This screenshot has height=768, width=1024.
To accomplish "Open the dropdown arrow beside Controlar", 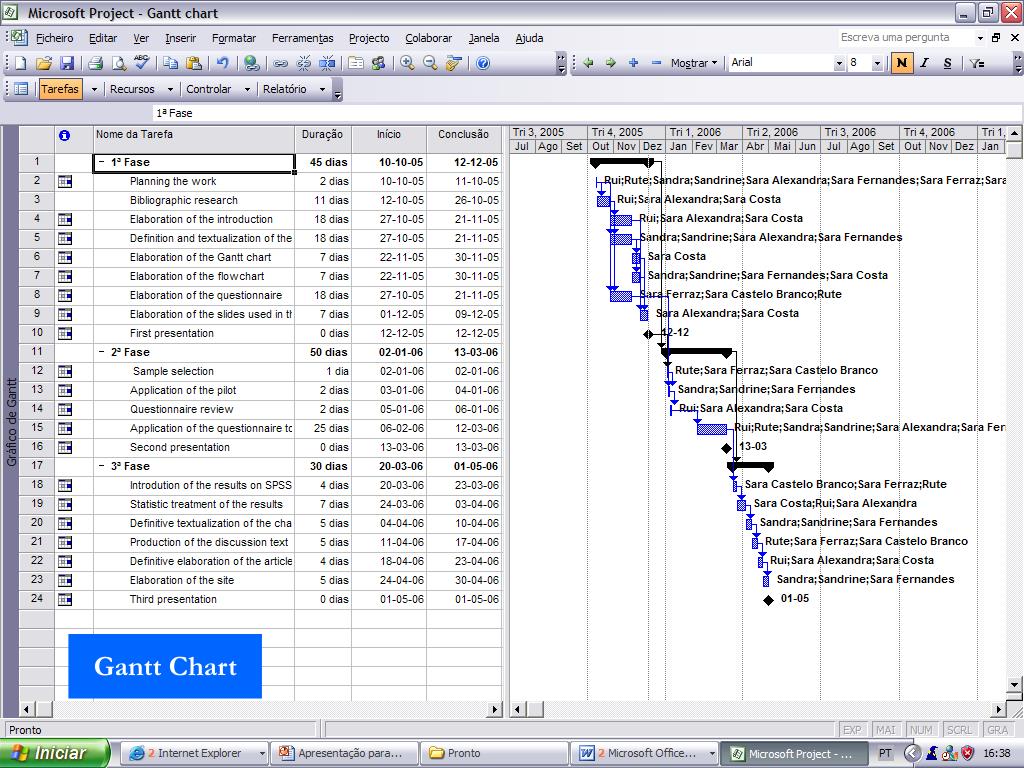I will click(248, 89).
